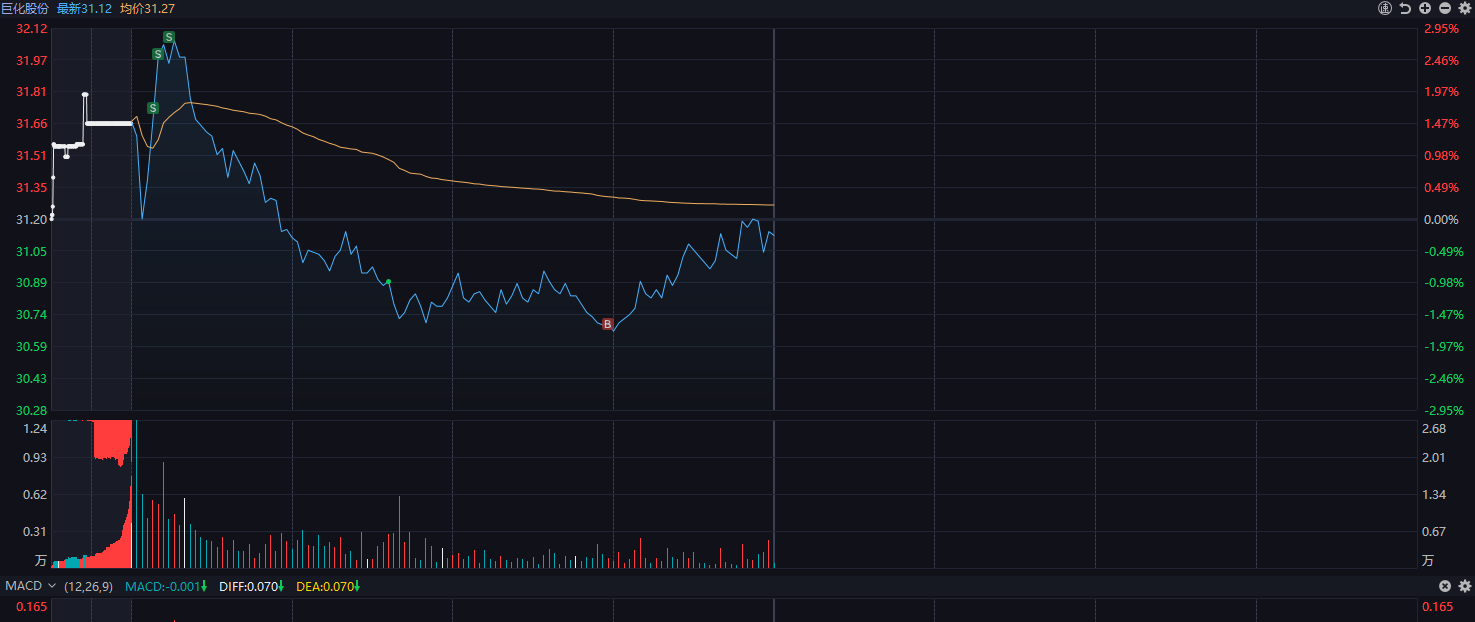Click the topmost S sell marker at peak
Screen dimensions: 1475x622
[169, 37]
